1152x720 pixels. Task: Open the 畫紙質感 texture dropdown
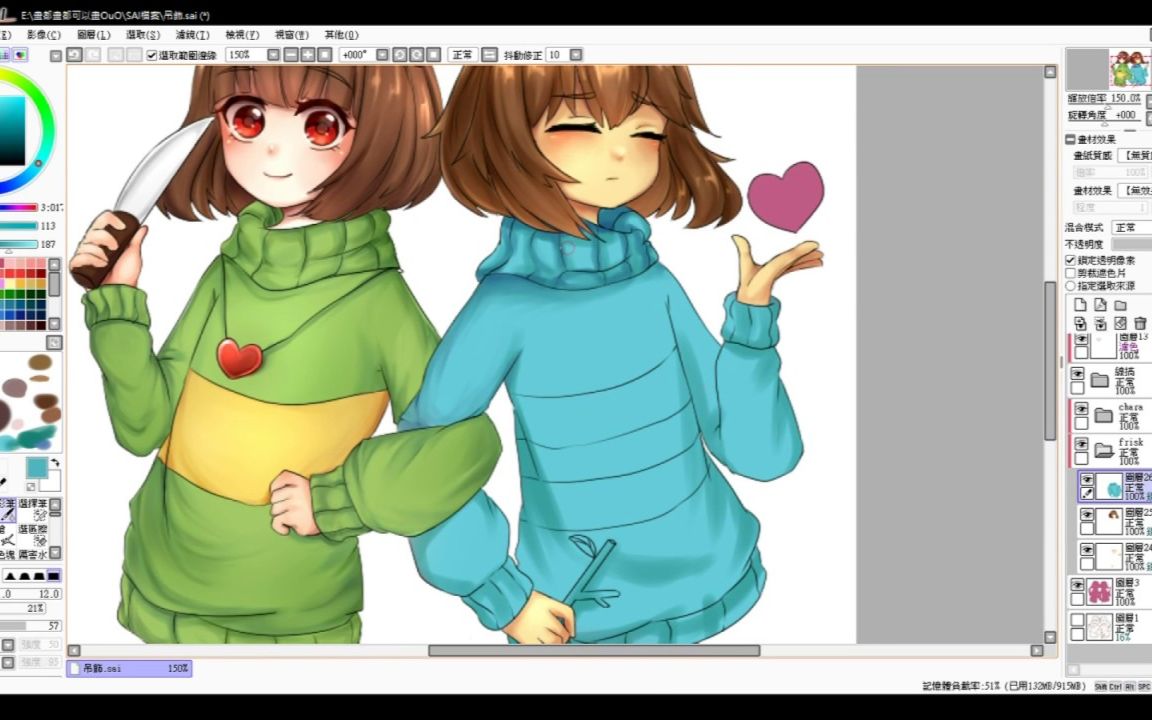(x=1134, y=156)
